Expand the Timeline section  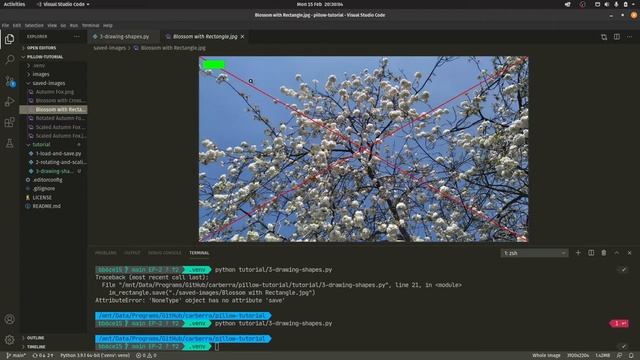(36, 347)
